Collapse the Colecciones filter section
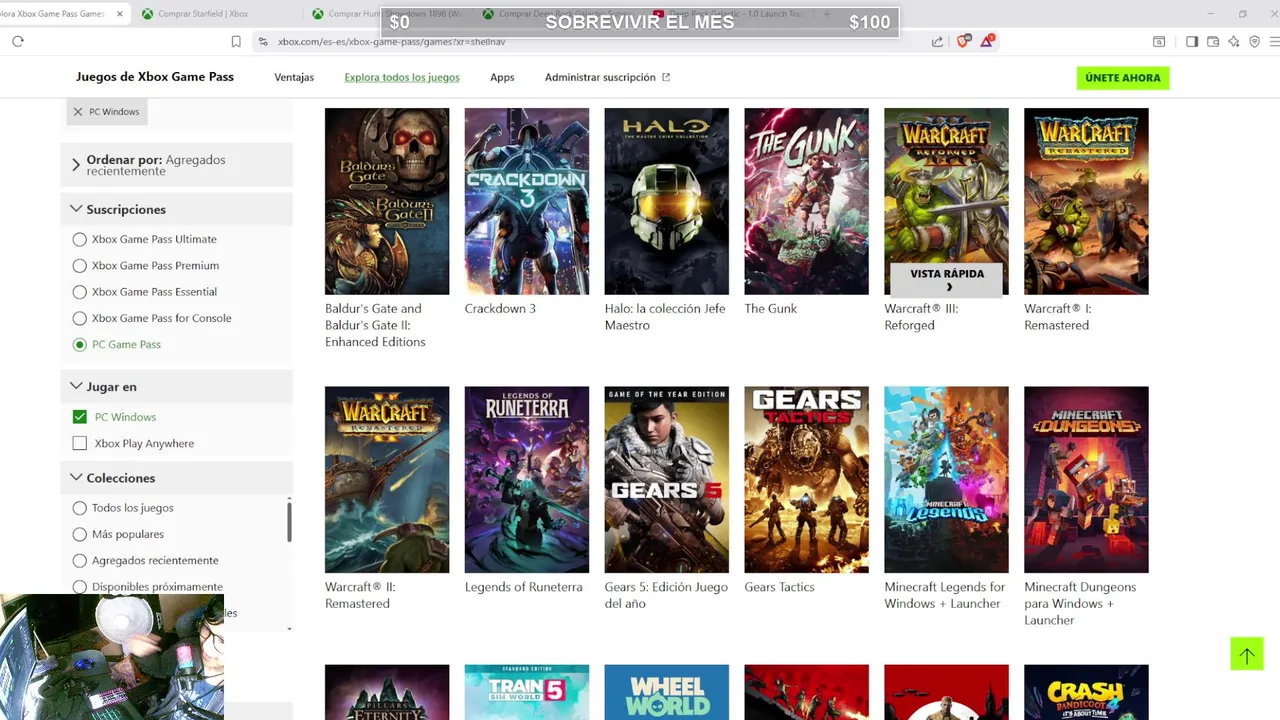Viewport: 1280px width, 720px height. coord(177,478)
